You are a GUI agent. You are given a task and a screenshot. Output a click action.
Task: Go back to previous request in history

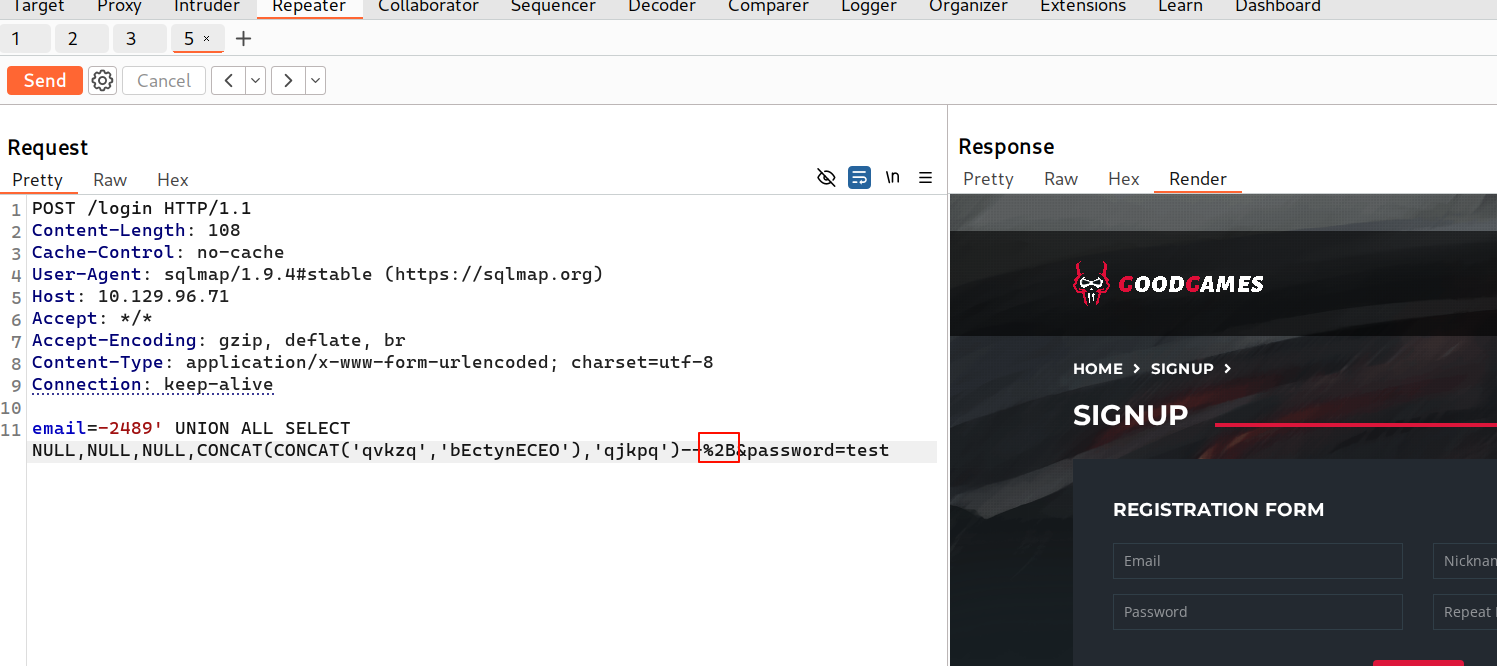pyautogui.click(x=228, y=81)
